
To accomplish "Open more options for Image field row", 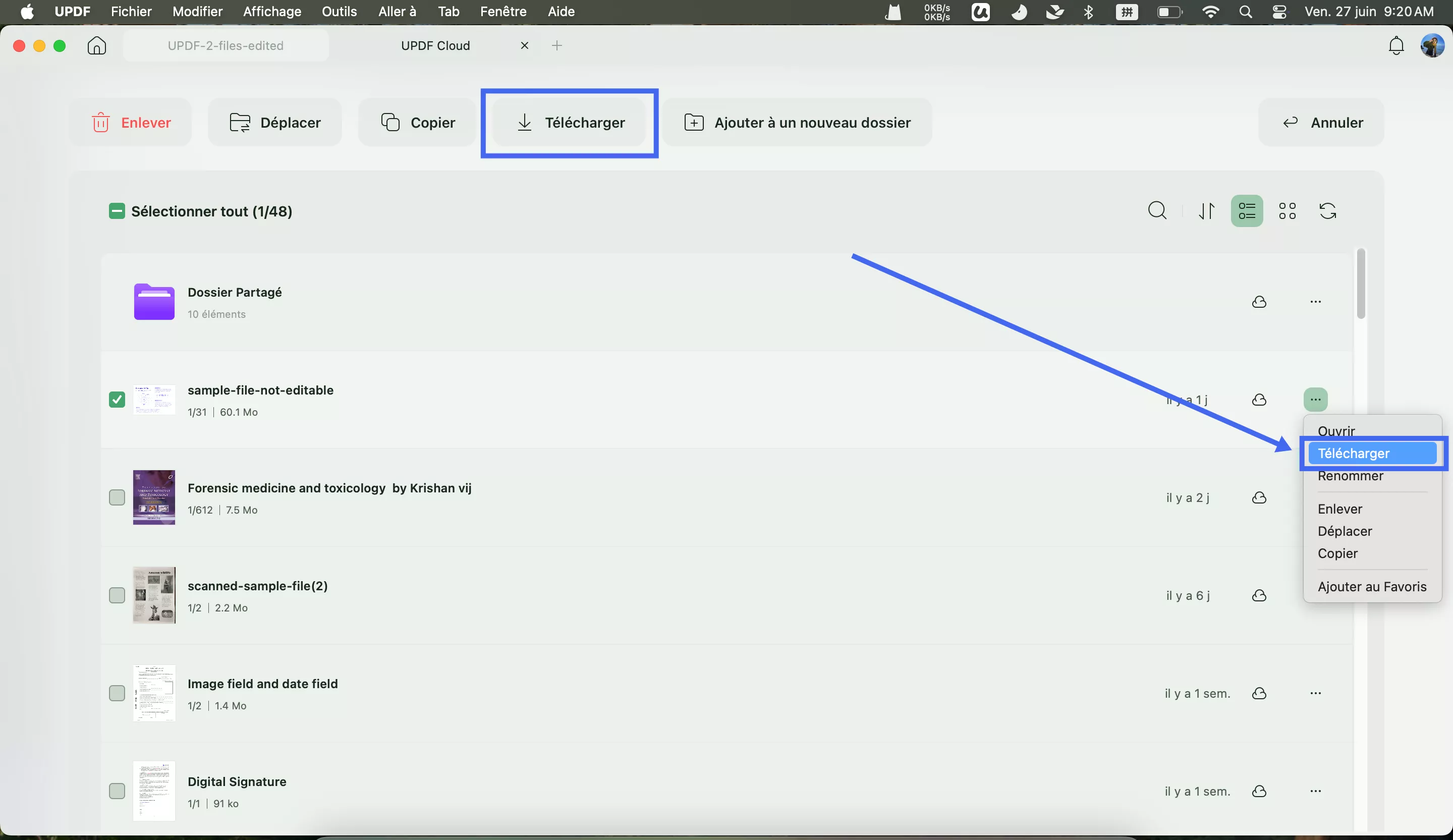I will pyautogui.click(x=1315, y=693).
